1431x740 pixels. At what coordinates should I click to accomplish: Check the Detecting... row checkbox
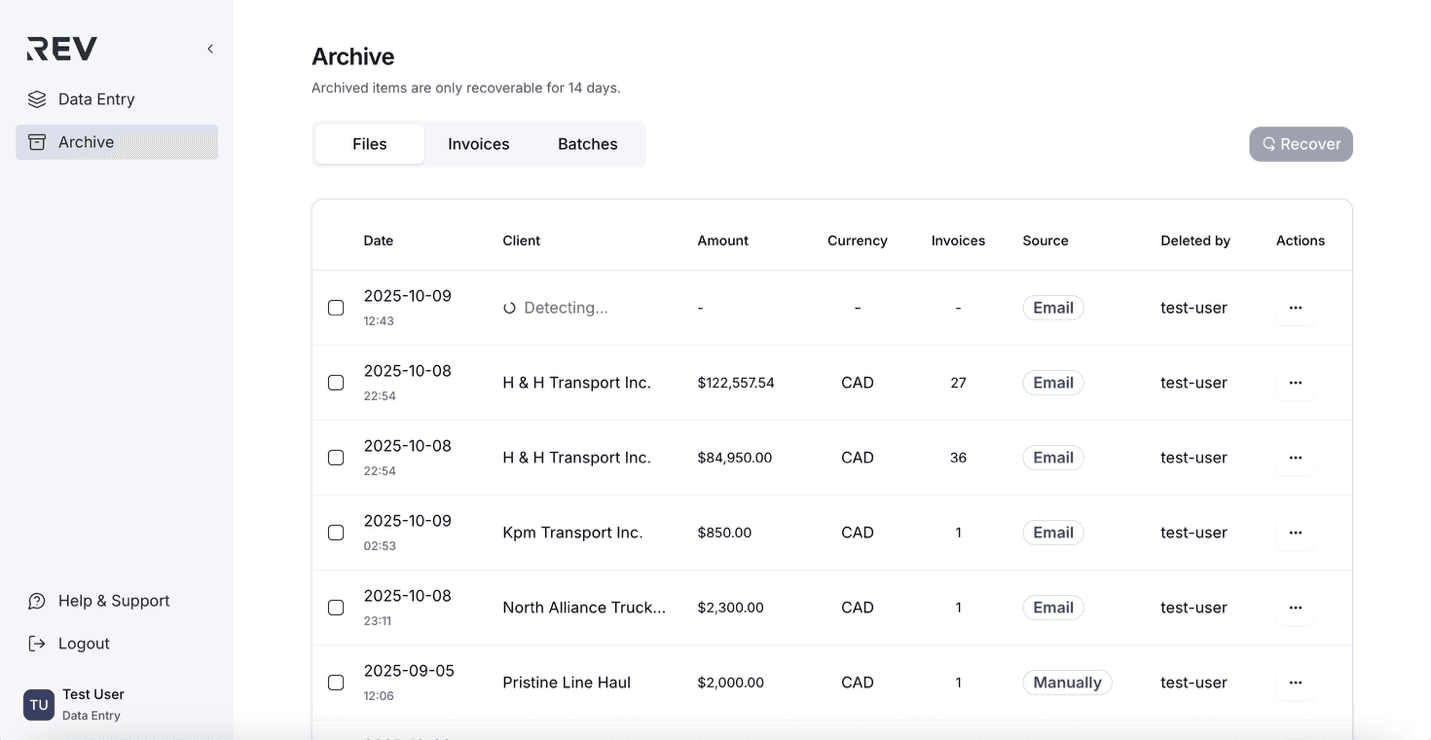336,308
